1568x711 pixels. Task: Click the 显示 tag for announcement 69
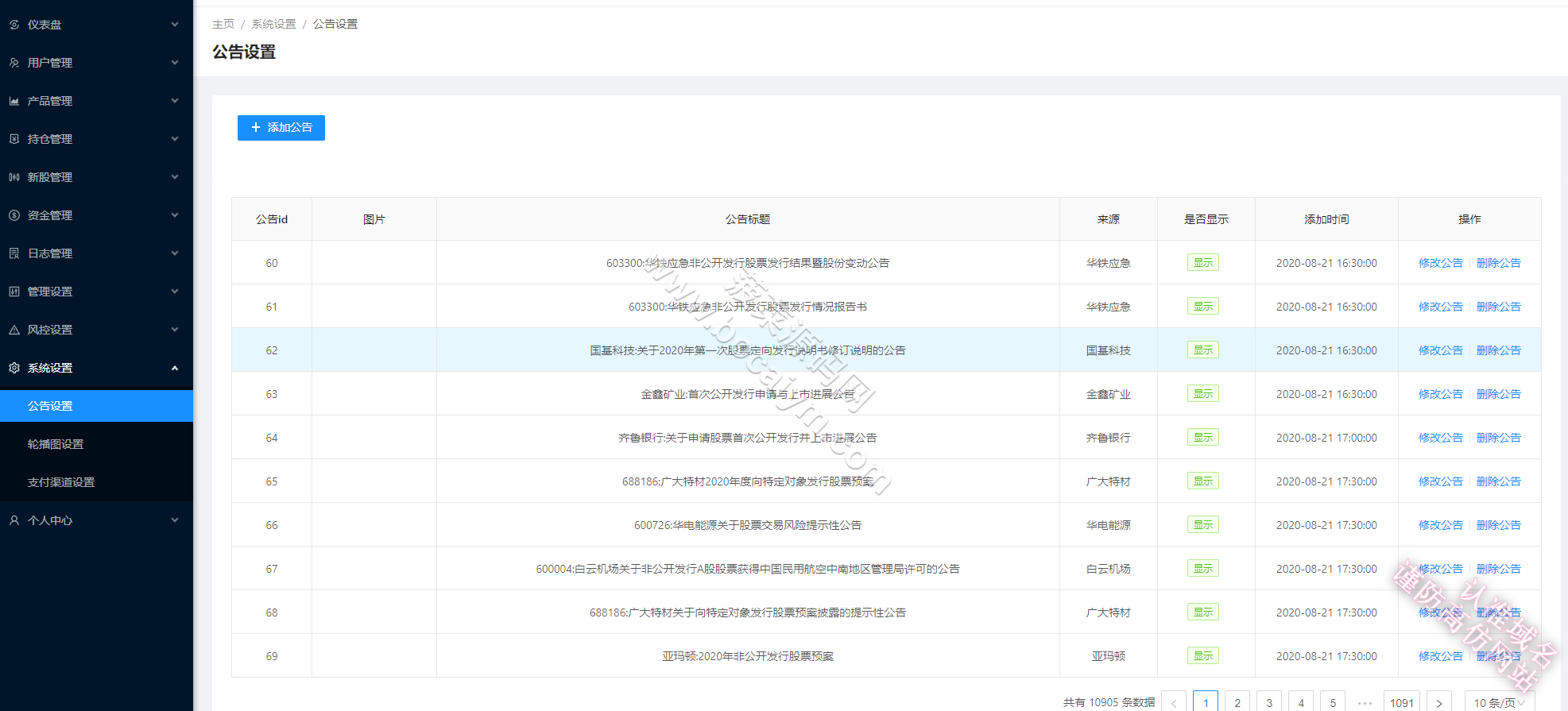[1203, 656]
